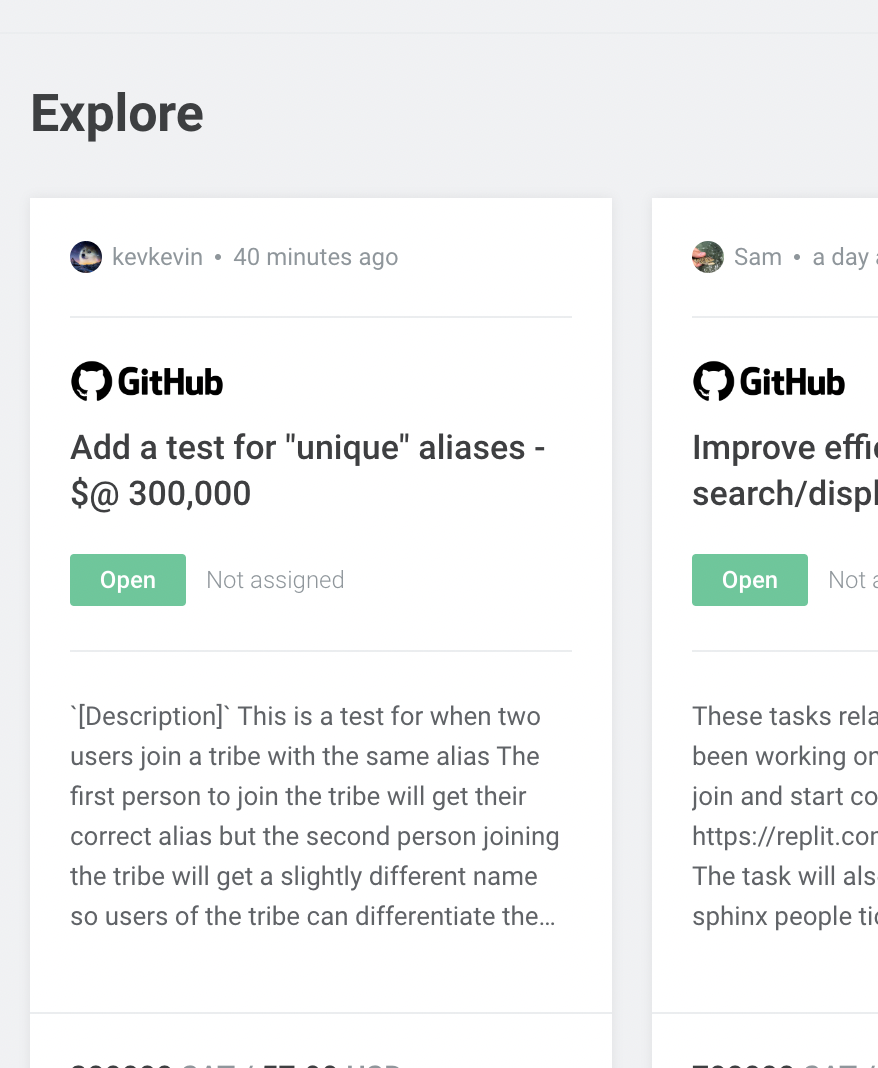This screenshot has height=1068, width=878.
Task: Click the timestamp "40 minutes ago"
Action: (315, 257)
